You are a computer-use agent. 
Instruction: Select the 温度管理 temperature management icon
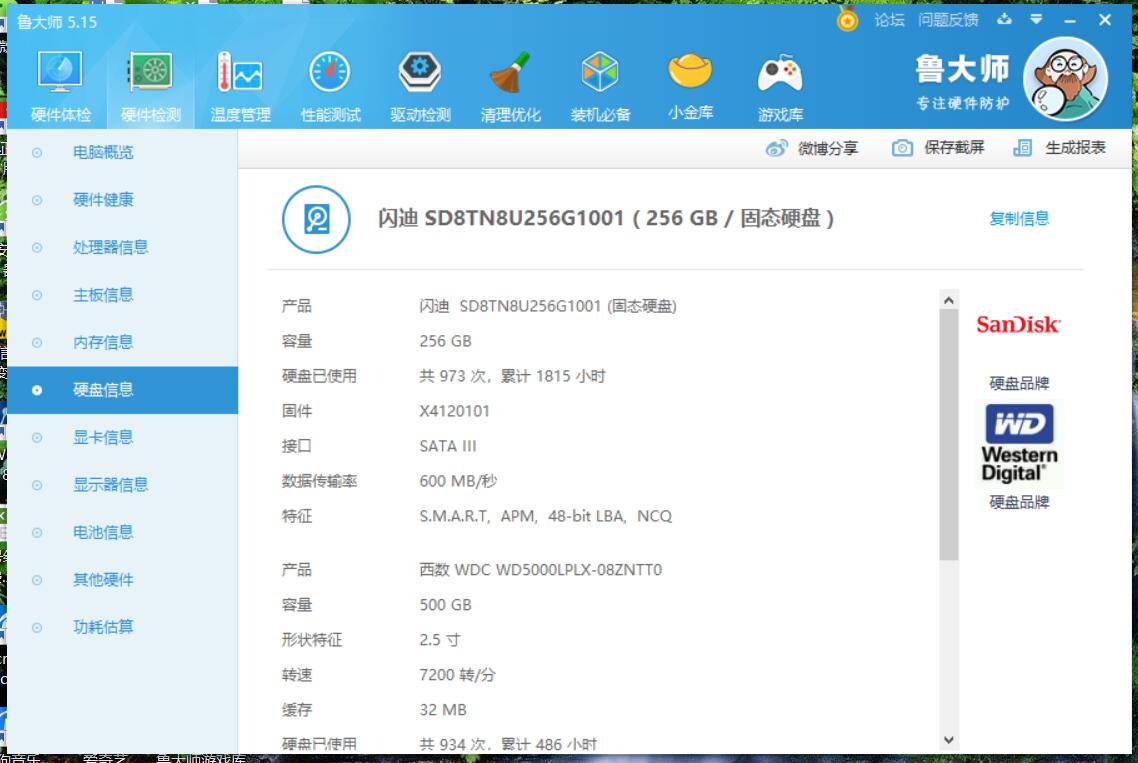click(240, 74)
